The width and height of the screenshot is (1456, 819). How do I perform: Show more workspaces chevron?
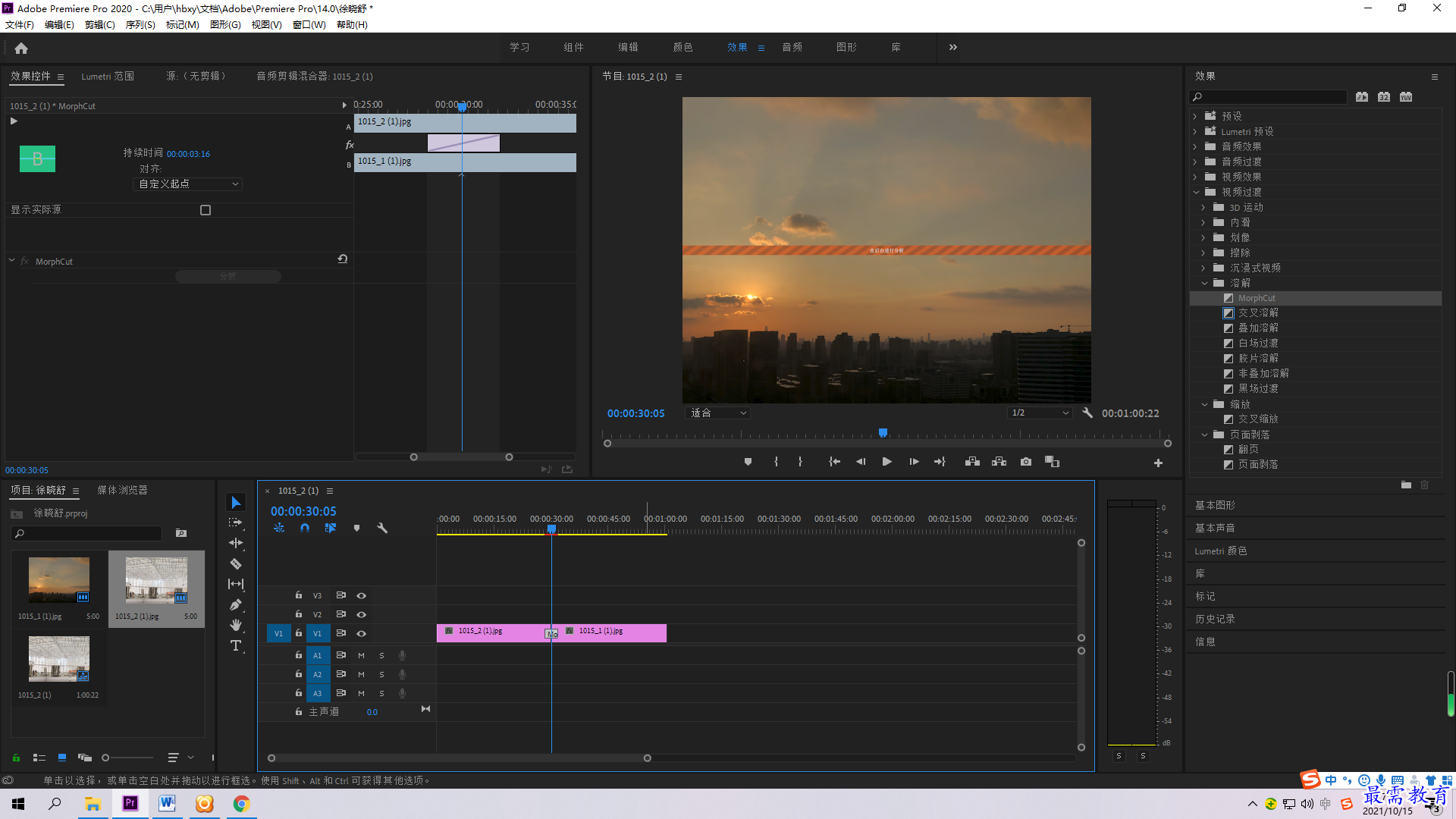(x=953, y=47)
